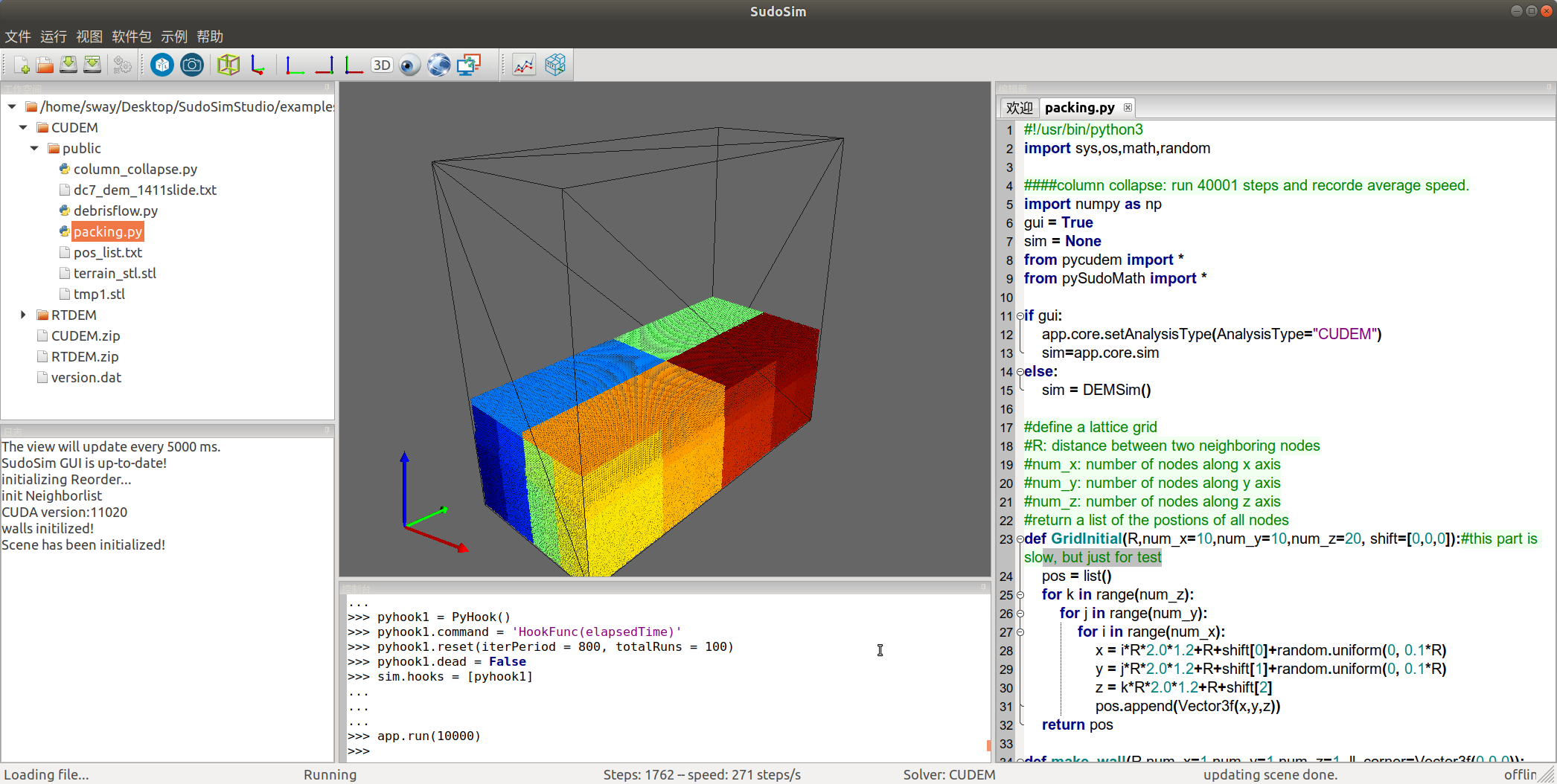Click the new file toolbar icon
1557x784 pixels.
22,65
